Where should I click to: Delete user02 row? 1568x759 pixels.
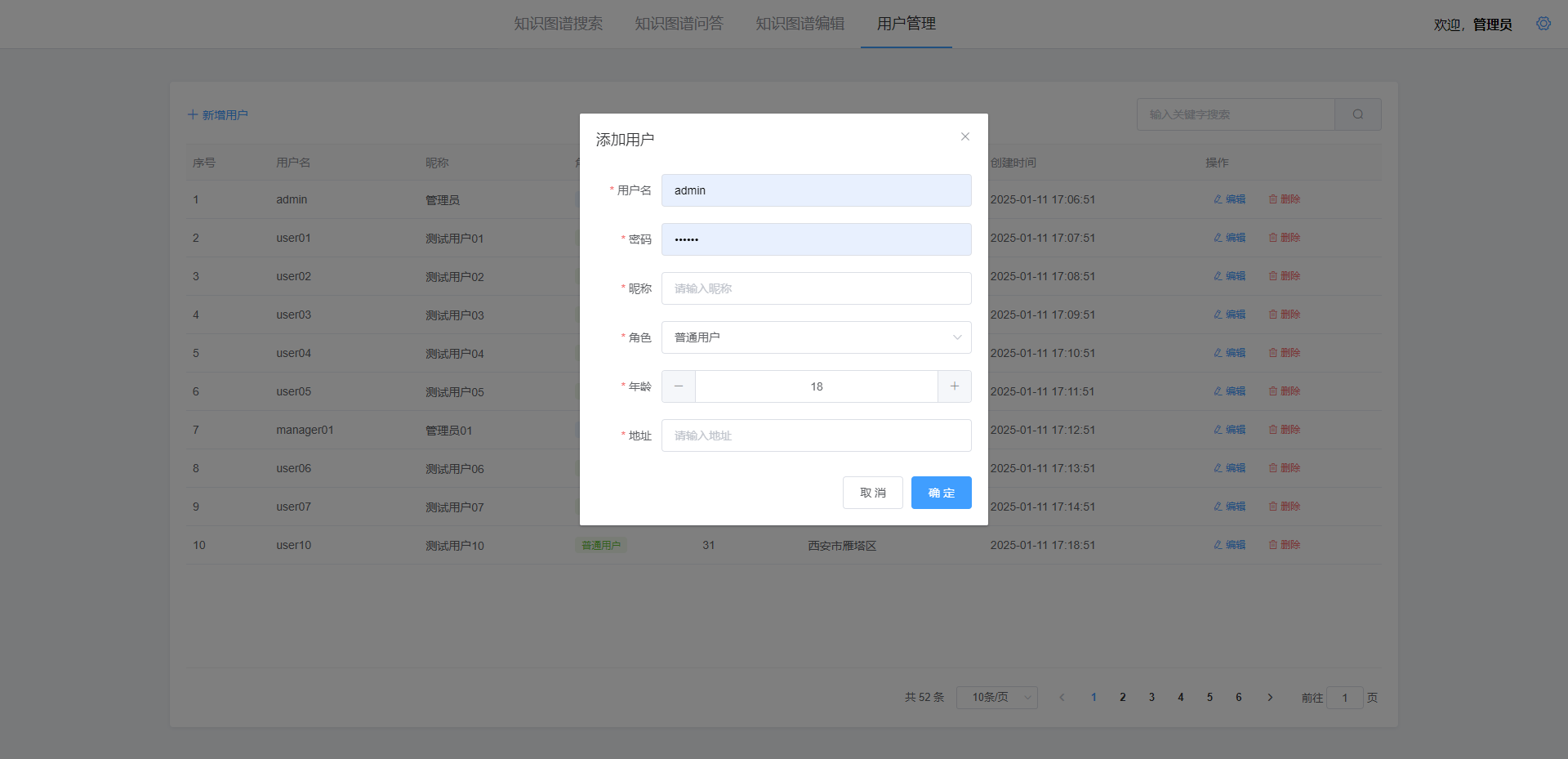click(x=1285, y=276)
